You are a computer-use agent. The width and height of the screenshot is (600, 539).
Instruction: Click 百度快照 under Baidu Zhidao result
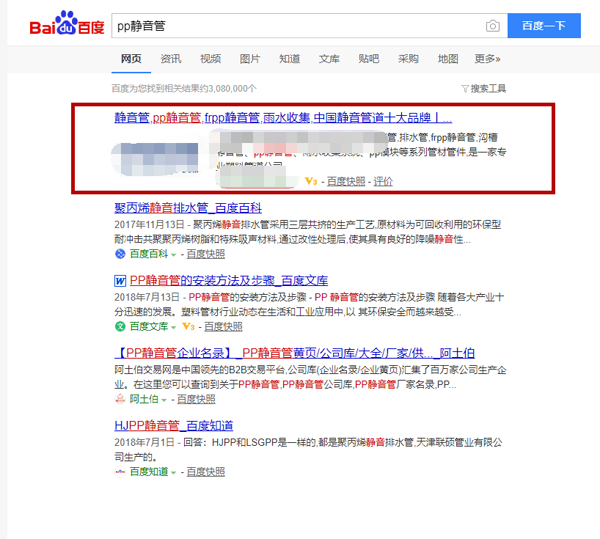[205, 472]
